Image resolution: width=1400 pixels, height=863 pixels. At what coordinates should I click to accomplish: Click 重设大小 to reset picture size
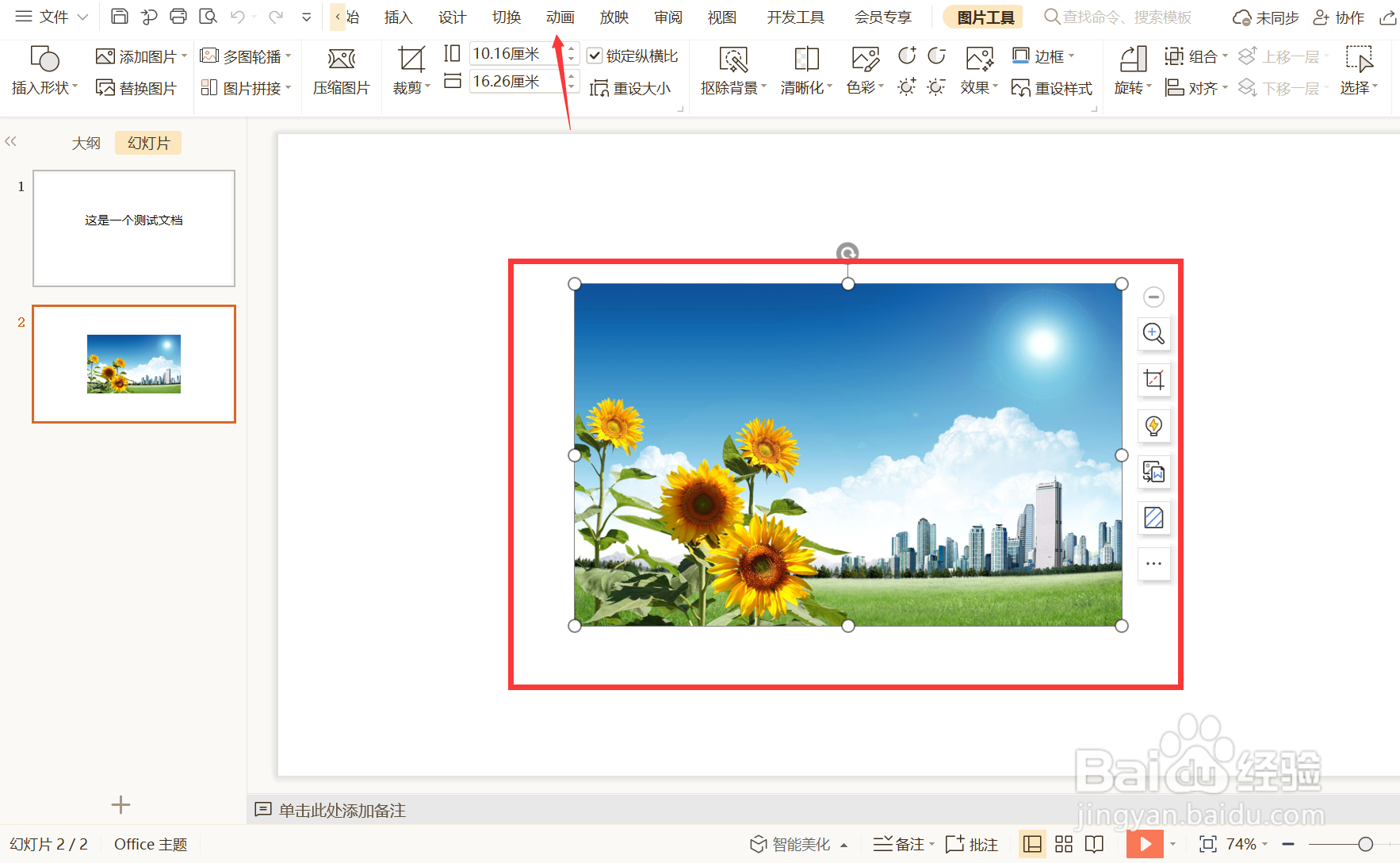click(631, 88)
